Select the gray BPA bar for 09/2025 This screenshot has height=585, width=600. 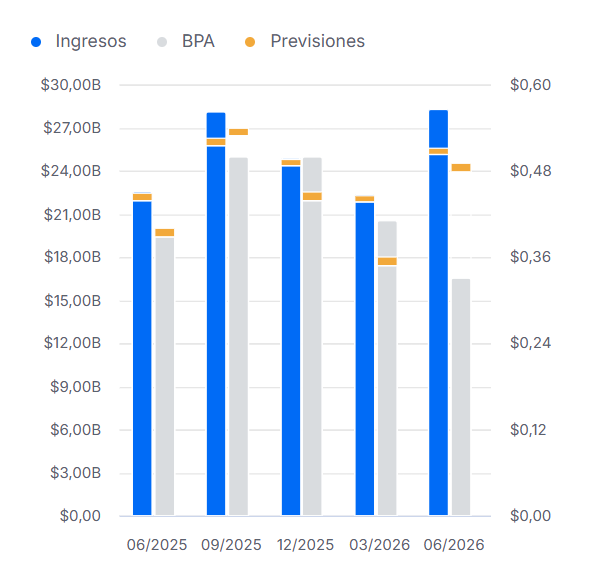pos(238,337)
